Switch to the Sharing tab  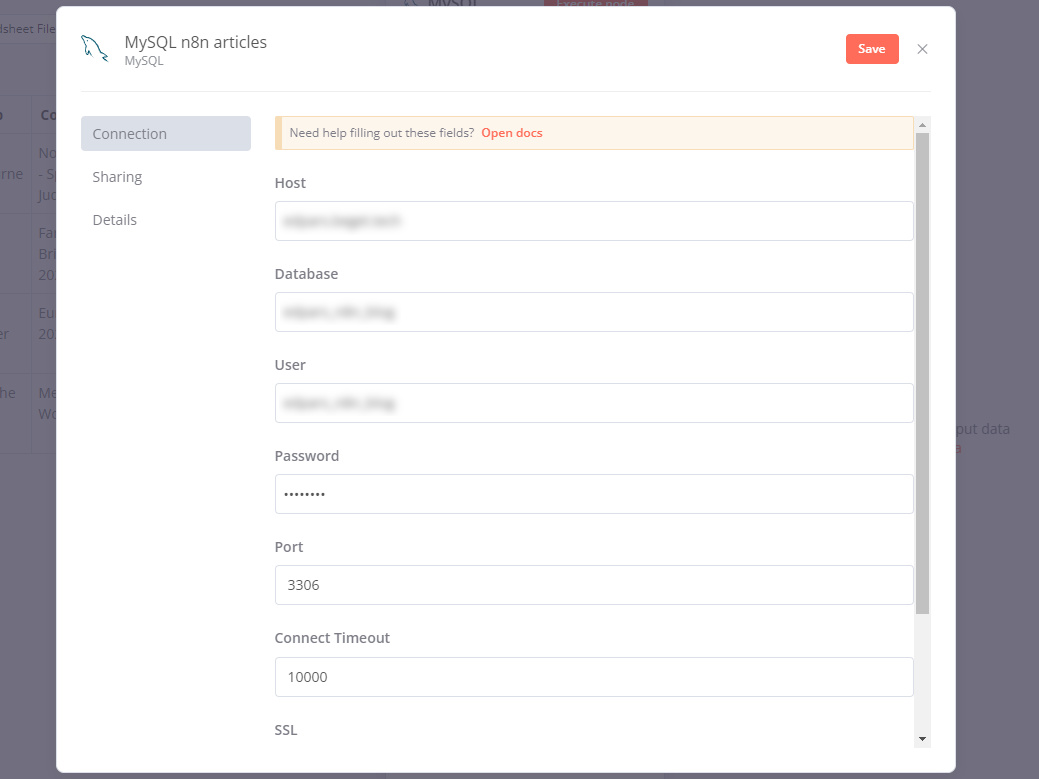(117, 176)
